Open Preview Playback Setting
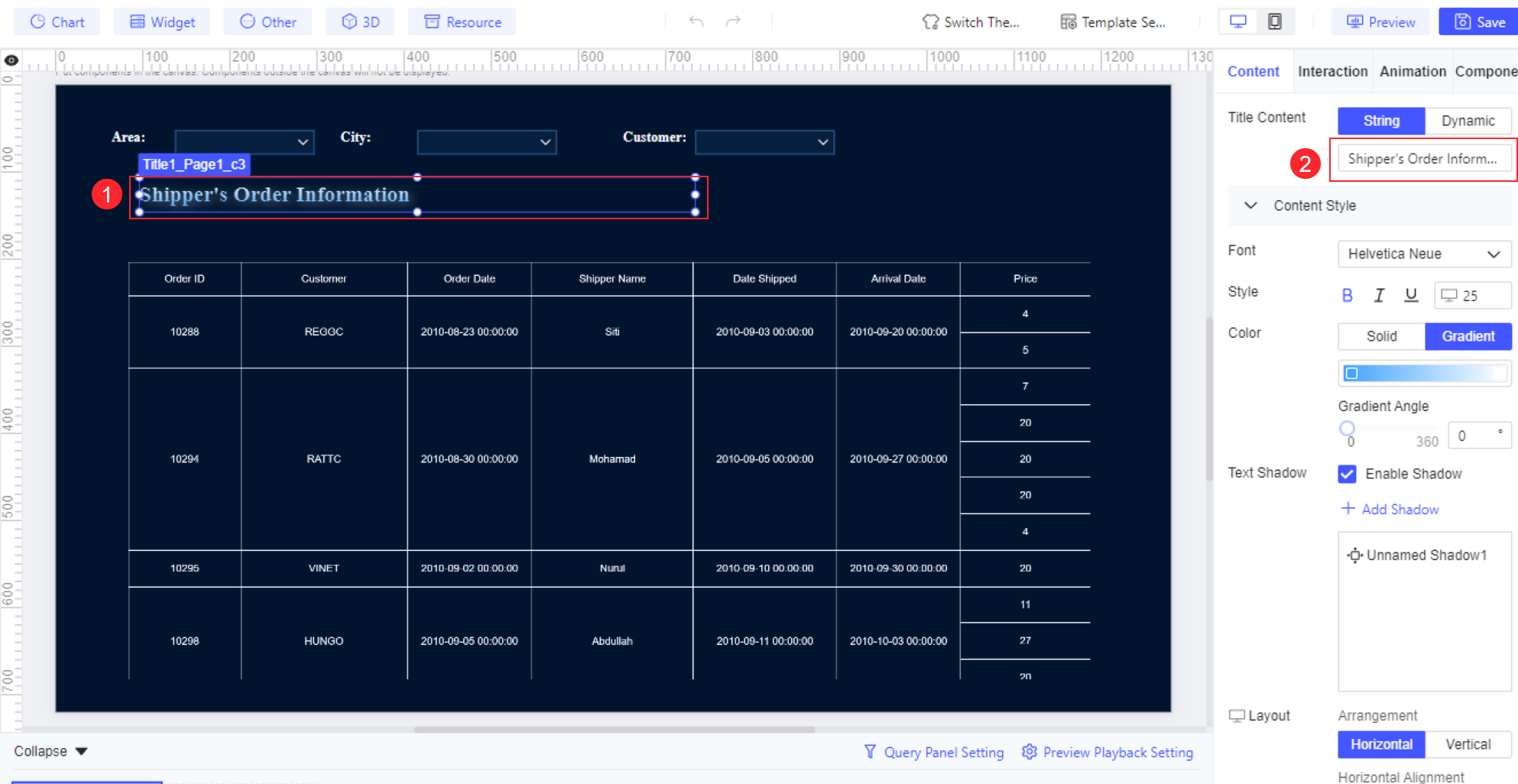The image size is (1518, 784). click(1107, 753)
